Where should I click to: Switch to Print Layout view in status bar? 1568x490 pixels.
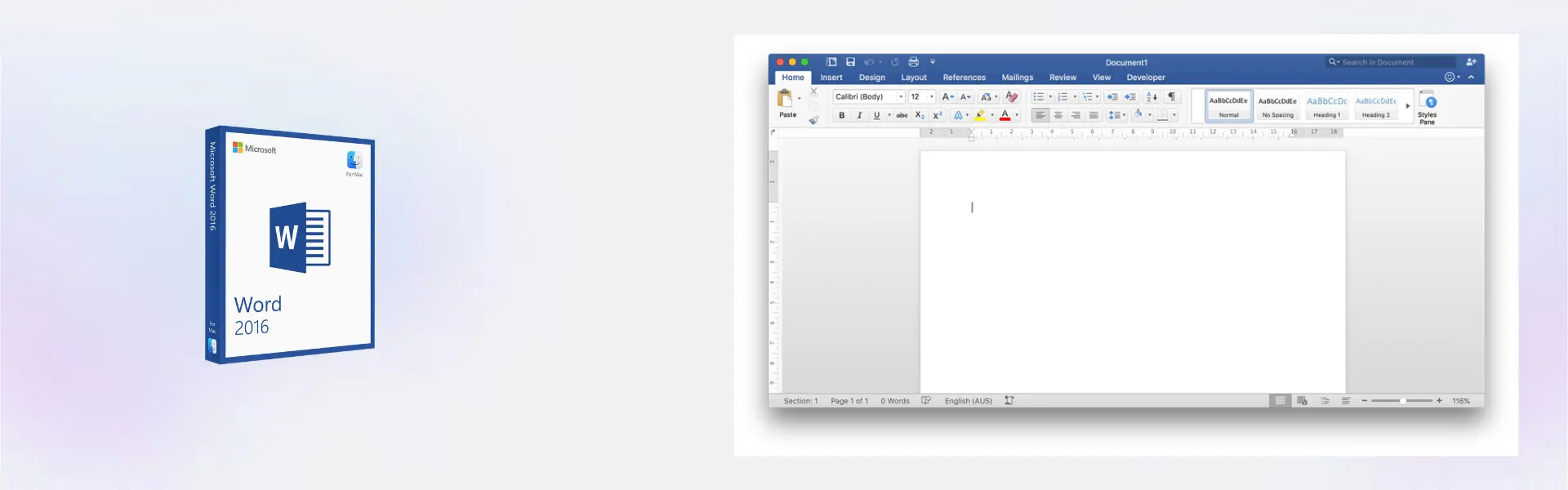pos(1280,400)
